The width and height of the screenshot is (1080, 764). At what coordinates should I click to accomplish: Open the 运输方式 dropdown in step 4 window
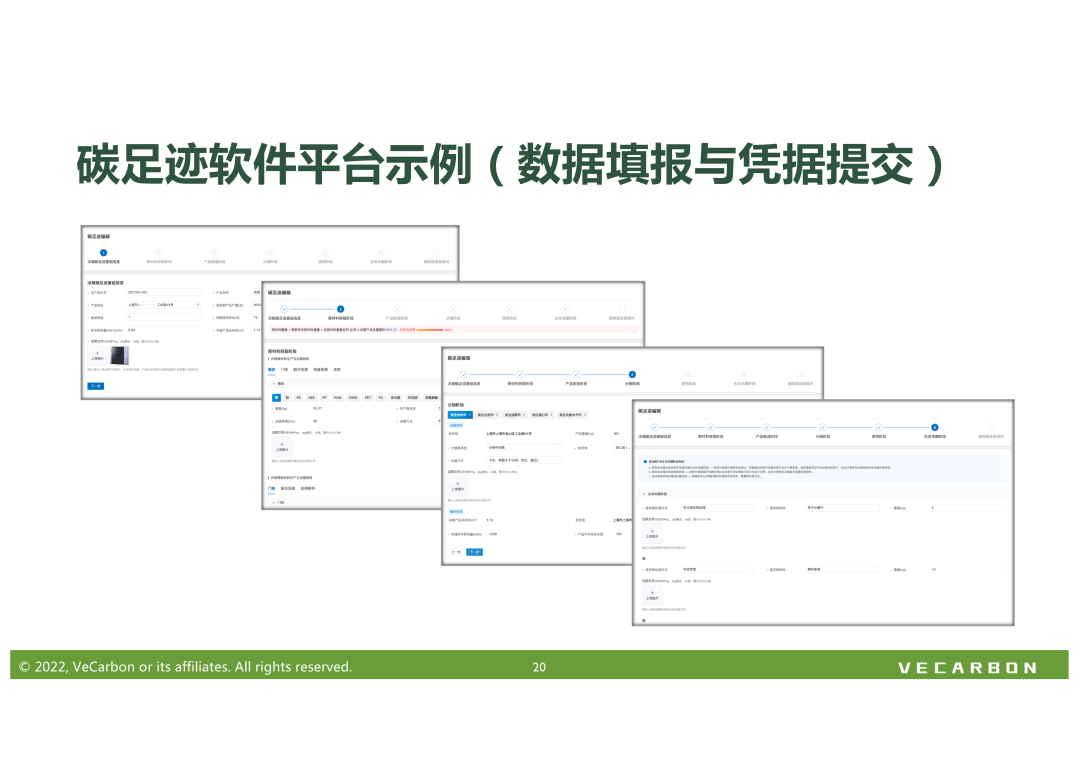[x=525, y=460]
